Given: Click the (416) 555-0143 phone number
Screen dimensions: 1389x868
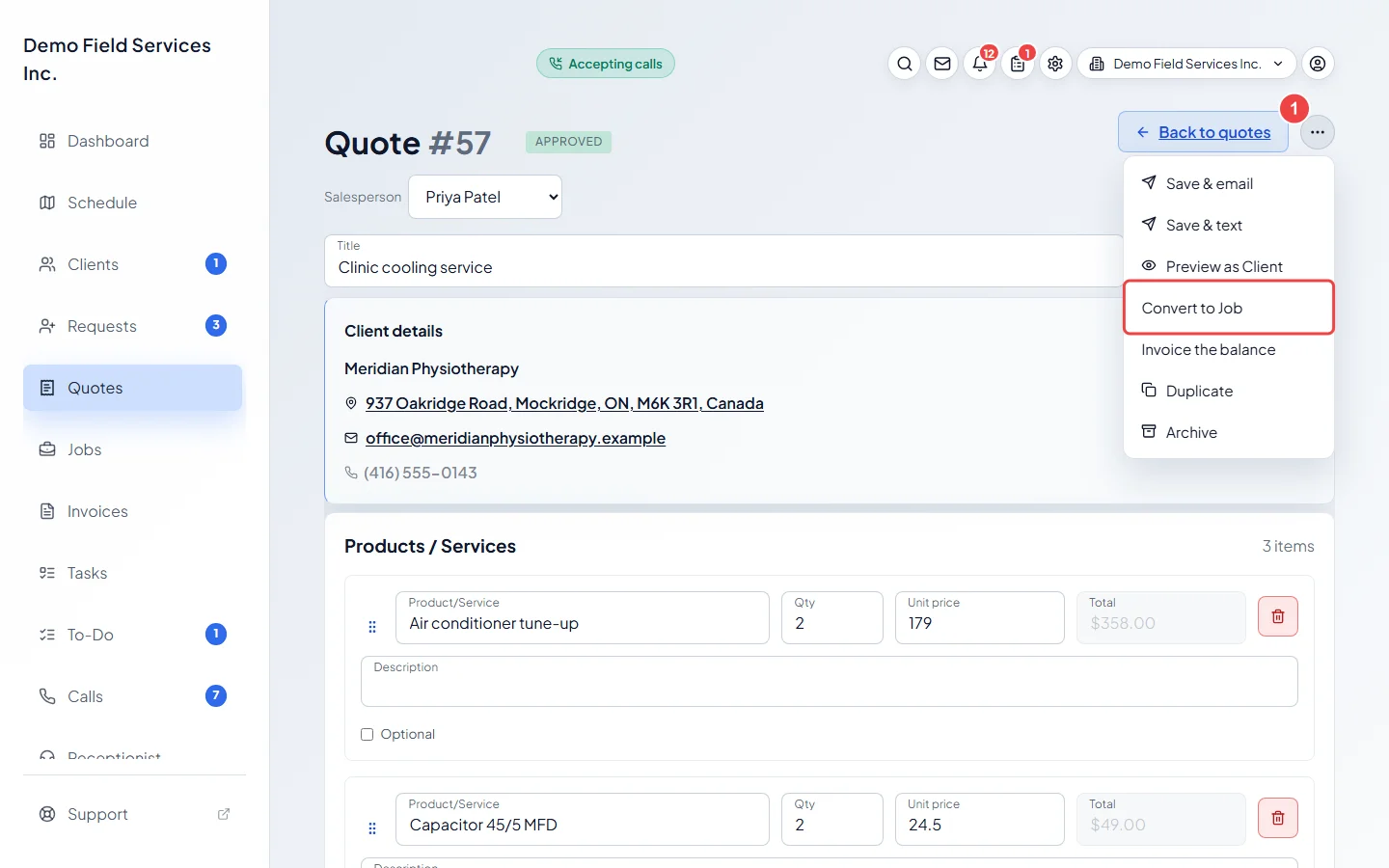Looking at the screenshot, I should pyautogui.click(x=420, y=473).
